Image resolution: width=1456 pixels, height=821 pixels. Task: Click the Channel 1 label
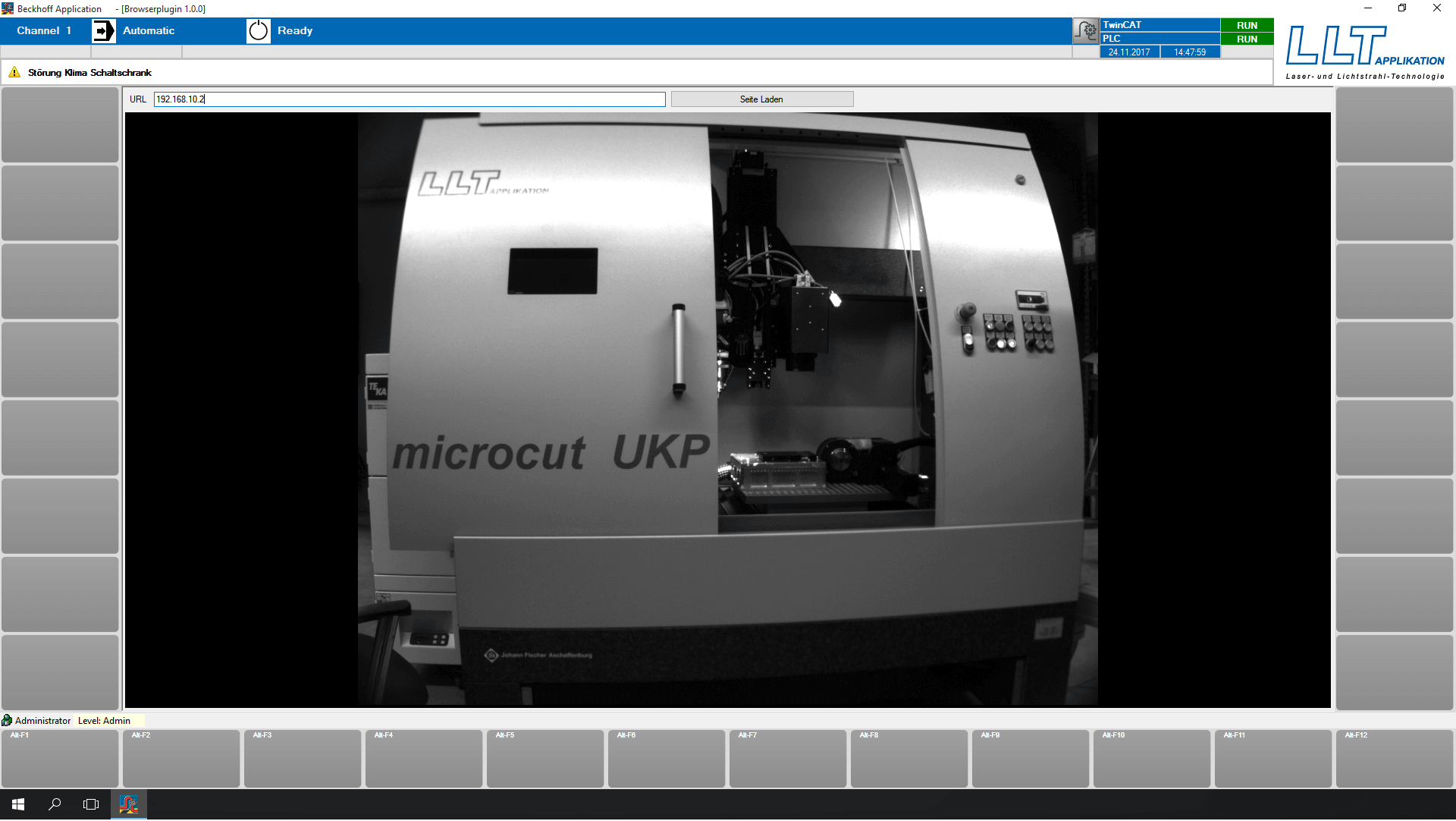tap(44, 31)
